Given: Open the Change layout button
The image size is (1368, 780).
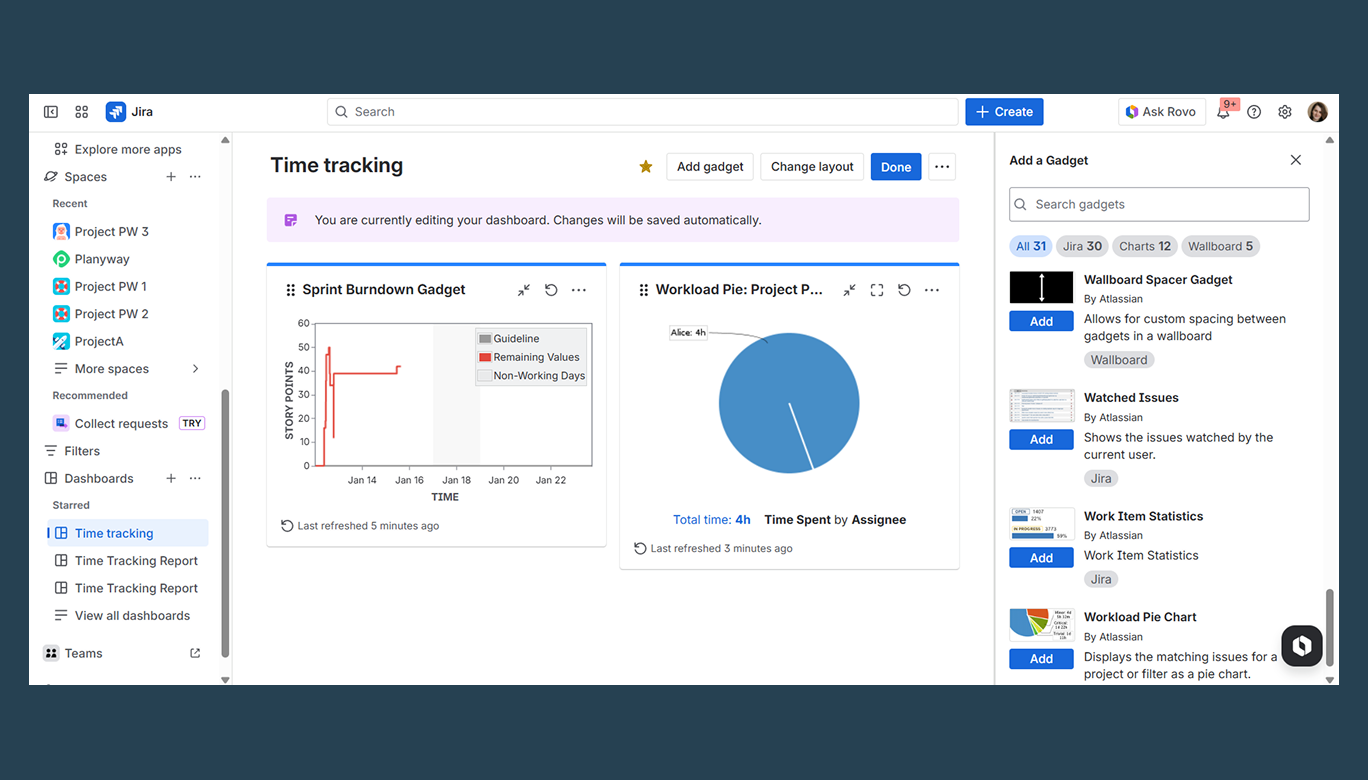Looking at the screenshot, I should (x=812, y=167).
